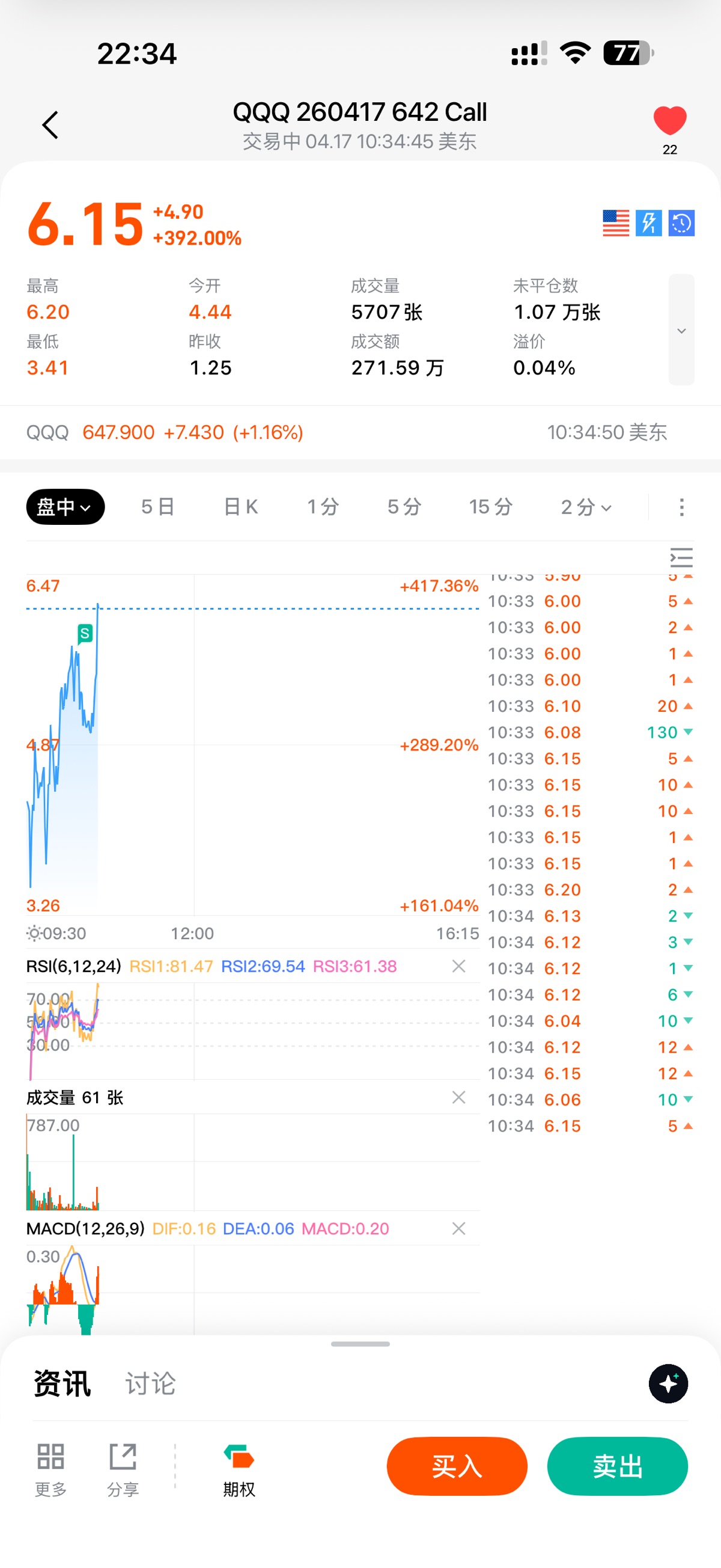721x1568 pixels.
Task: Expand the quote details chevron panel
Action: coord(681,330)
